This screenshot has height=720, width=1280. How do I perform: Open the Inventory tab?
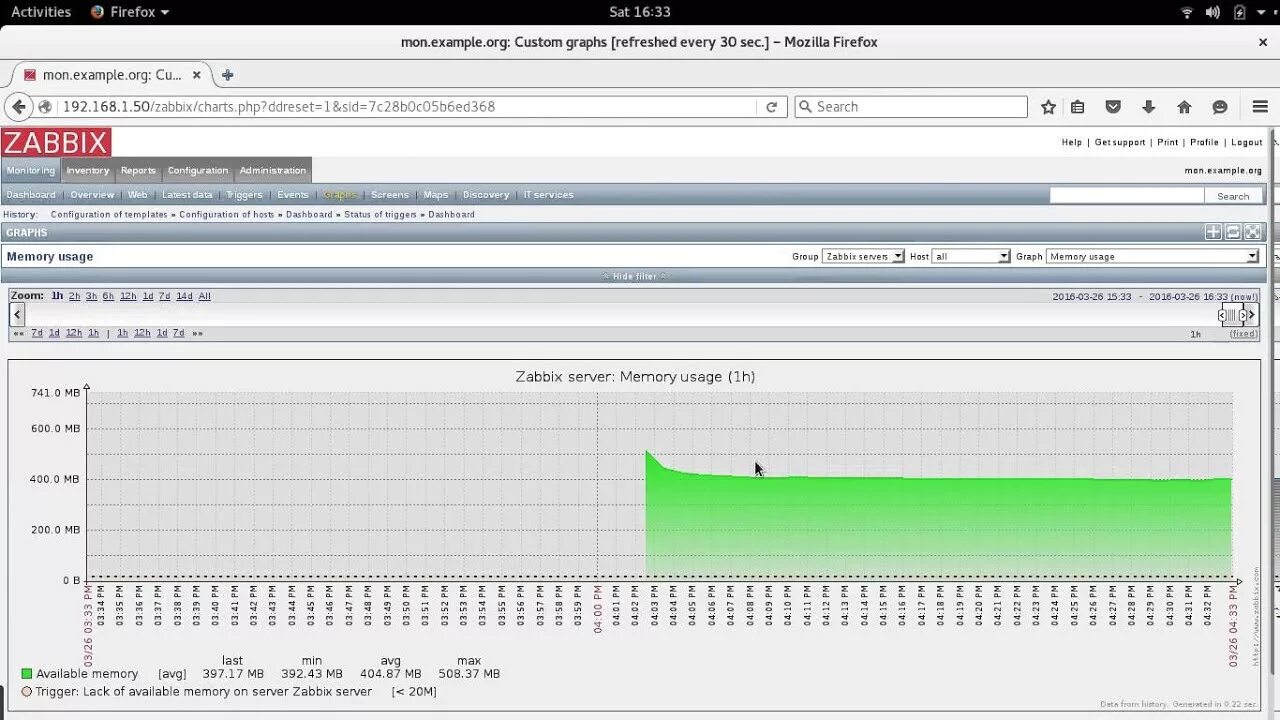(88, 170)
